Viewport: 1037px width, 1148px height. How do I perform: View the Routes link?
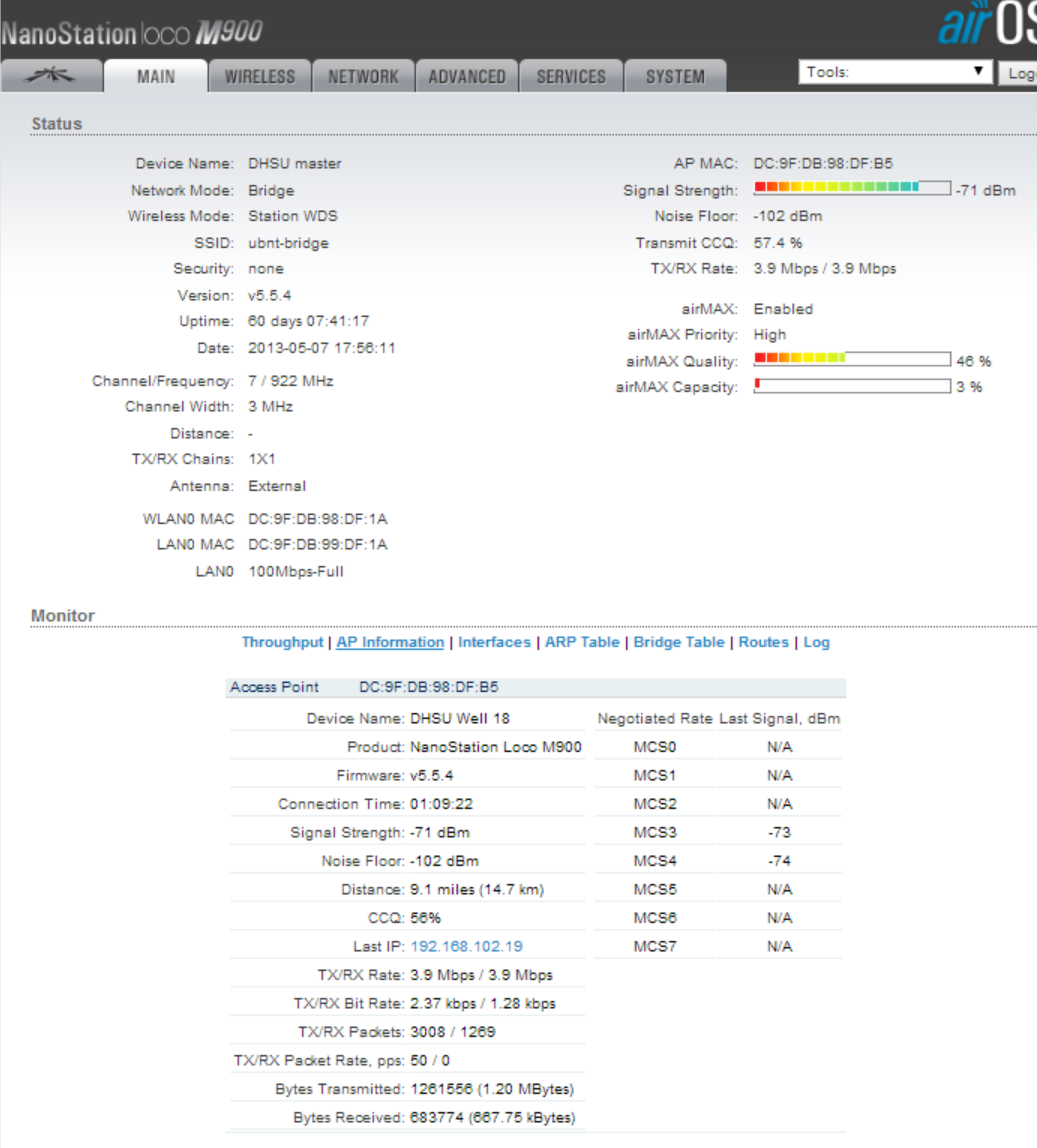(763, 642)
